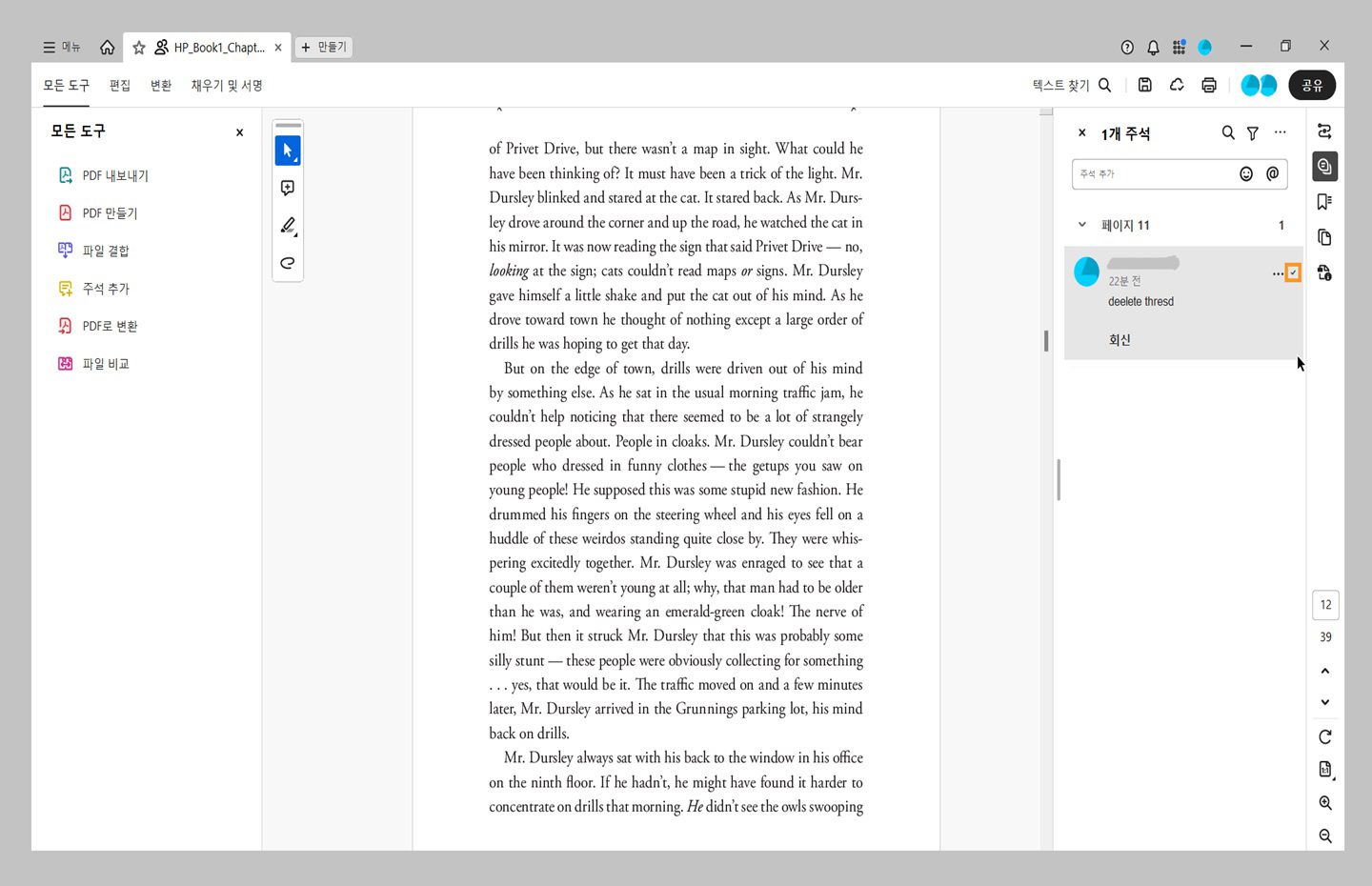This screenshot has height=886, width=1372.
Task: Go to the previous page with up chevron
Action: tap(1325, 671)
